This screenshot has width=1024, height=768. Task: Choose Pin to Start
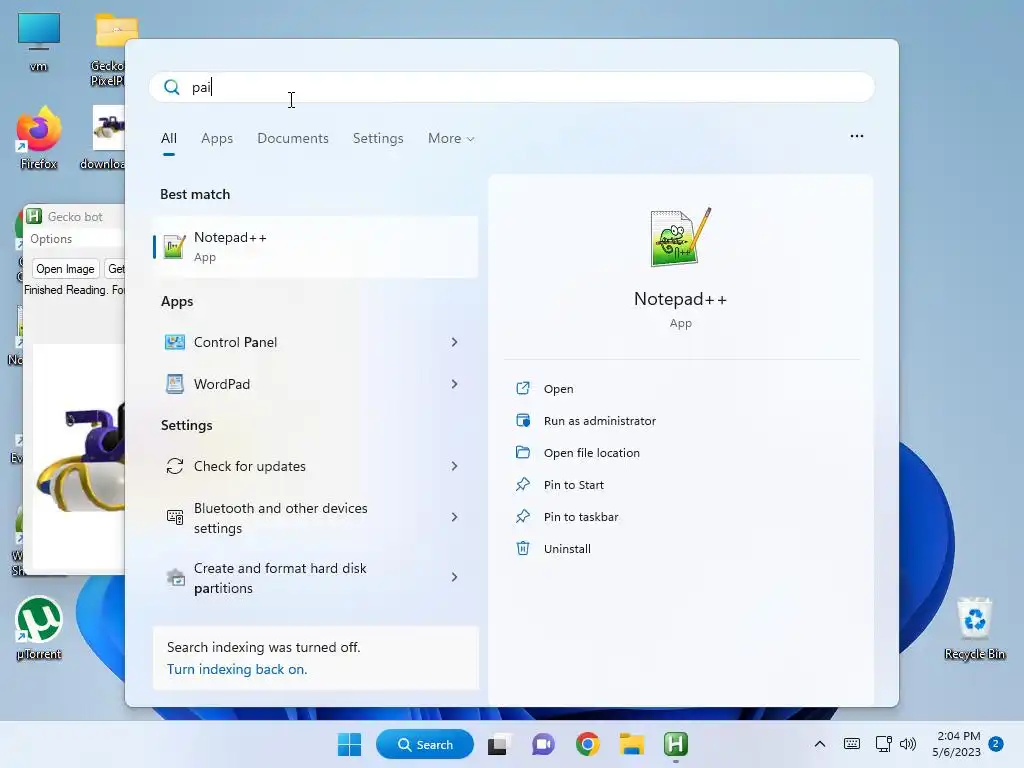[x=573, y=485]
